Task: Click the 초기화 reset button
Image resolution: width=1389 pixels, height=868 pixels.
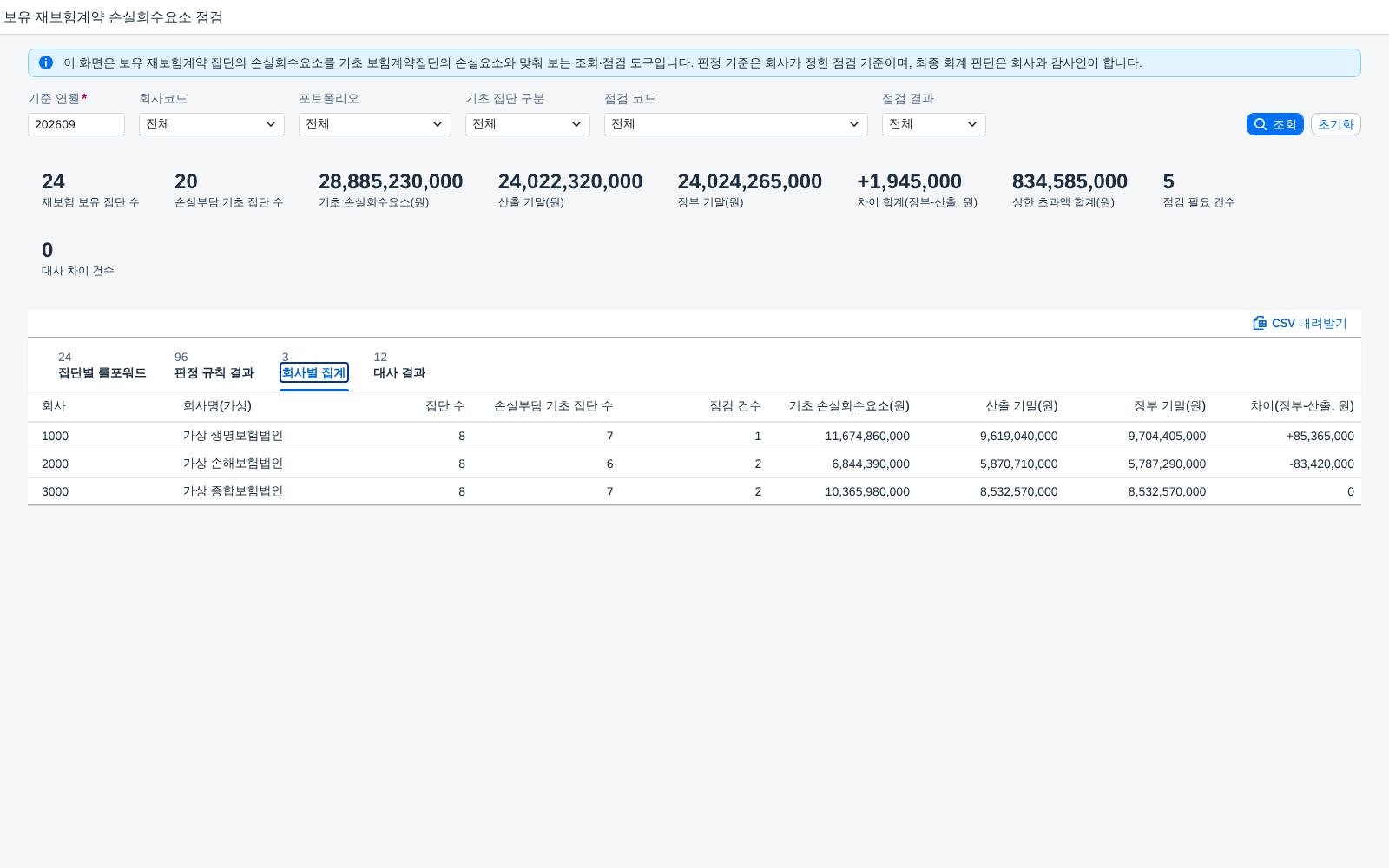Action: point(1335,124)
